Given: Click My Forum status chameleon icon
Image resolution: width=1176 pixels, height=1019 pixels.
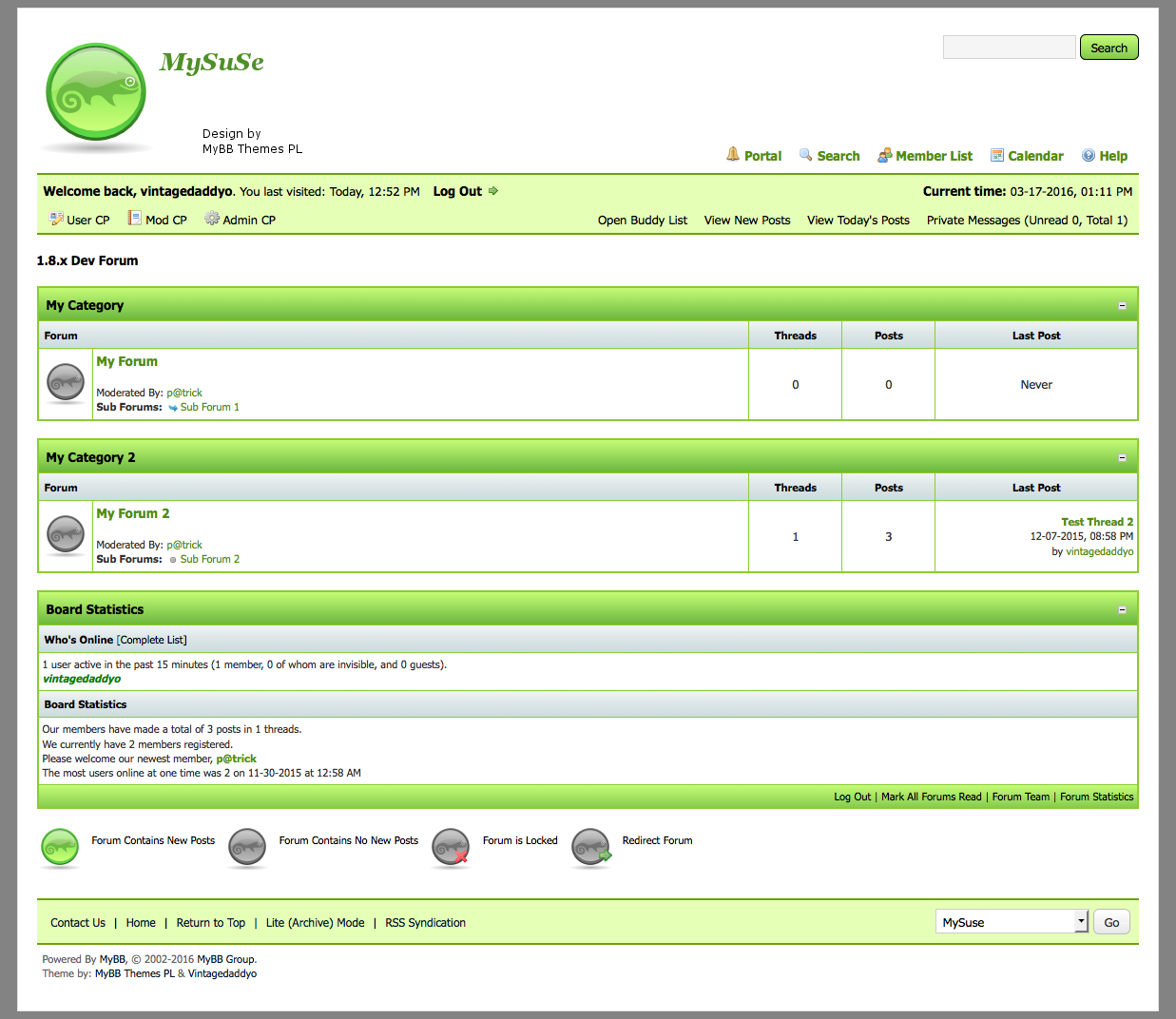Looking at the screenshot, I should pyautogui.click(x=66, y=383).
